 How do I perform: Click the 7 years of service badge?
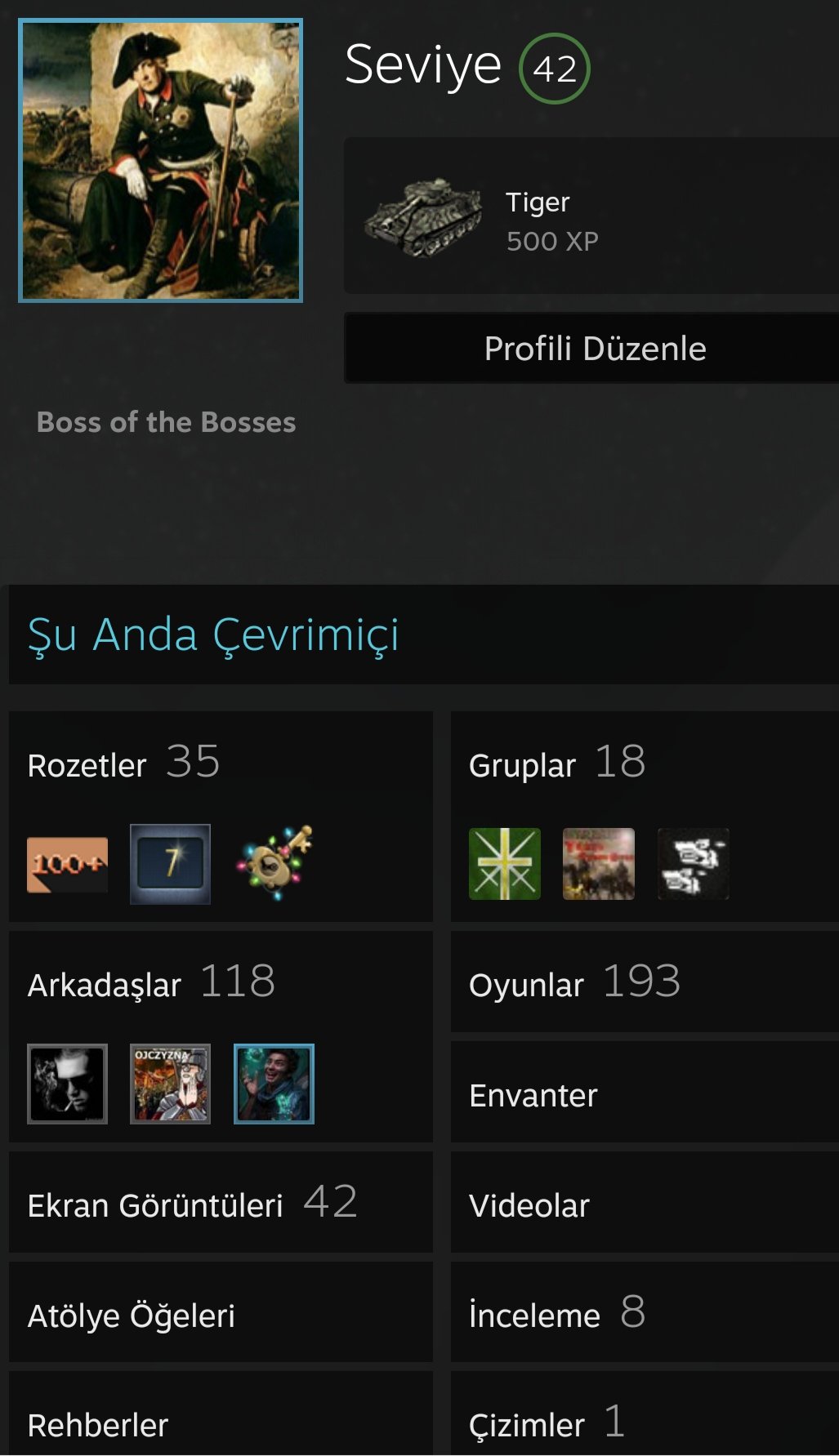170,864
